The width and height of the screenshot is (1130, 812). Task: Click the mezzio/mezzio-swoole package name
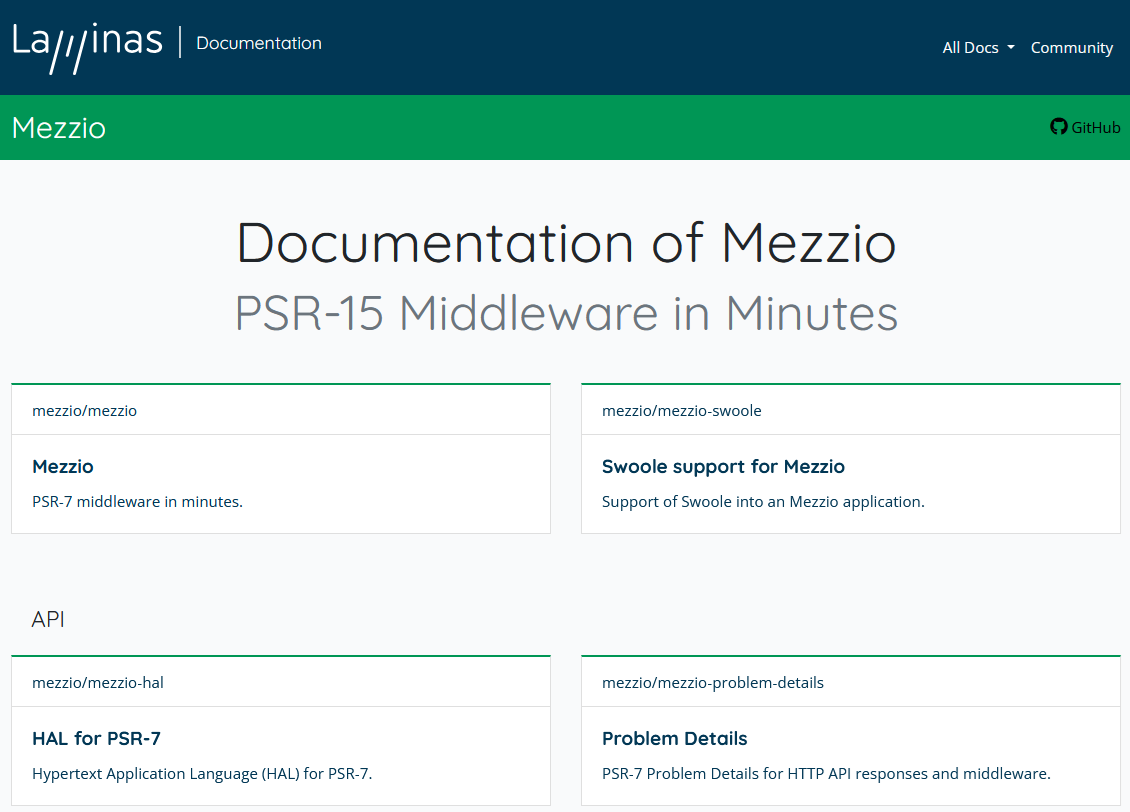click(682, 411)
